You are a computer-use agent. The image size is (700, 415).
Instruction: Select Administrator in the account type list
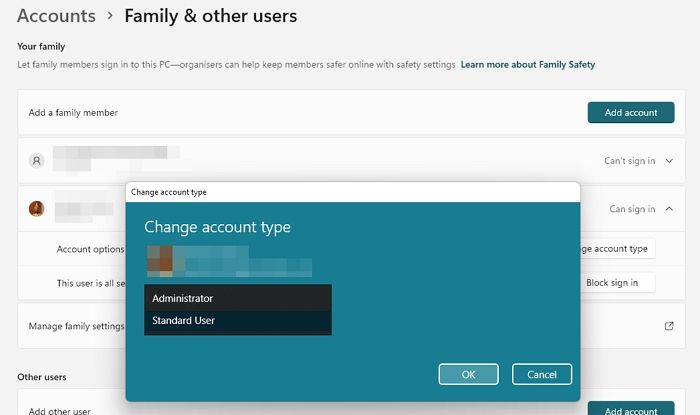[237, 298]
